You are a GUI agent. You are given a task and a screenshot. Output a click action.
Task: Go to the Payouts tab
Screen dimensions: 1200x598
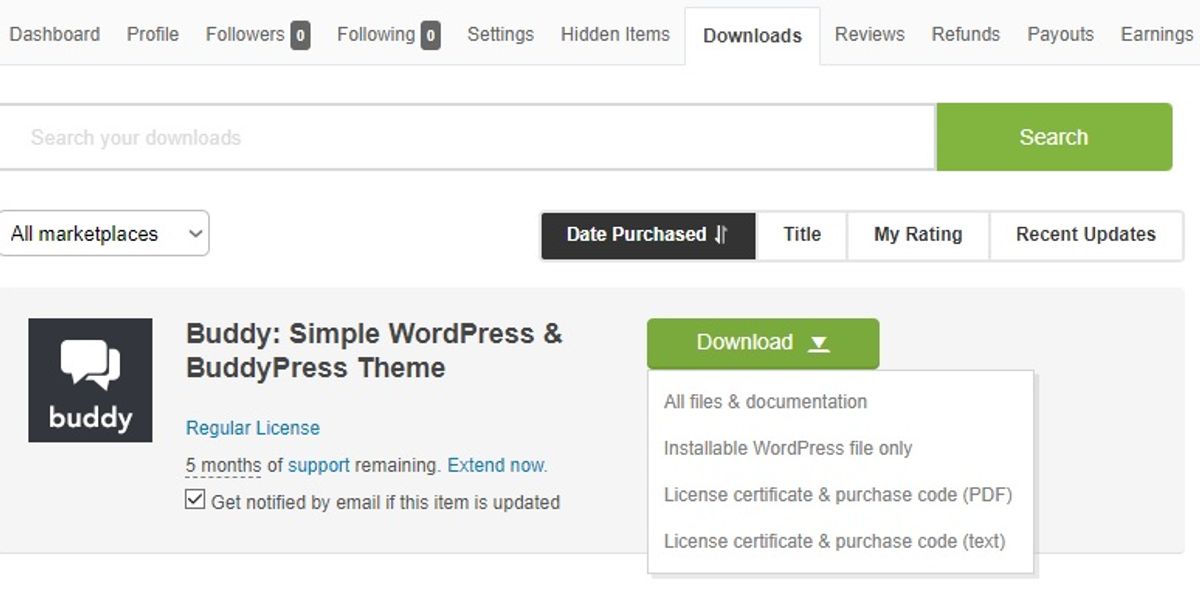click(1060, 35)
